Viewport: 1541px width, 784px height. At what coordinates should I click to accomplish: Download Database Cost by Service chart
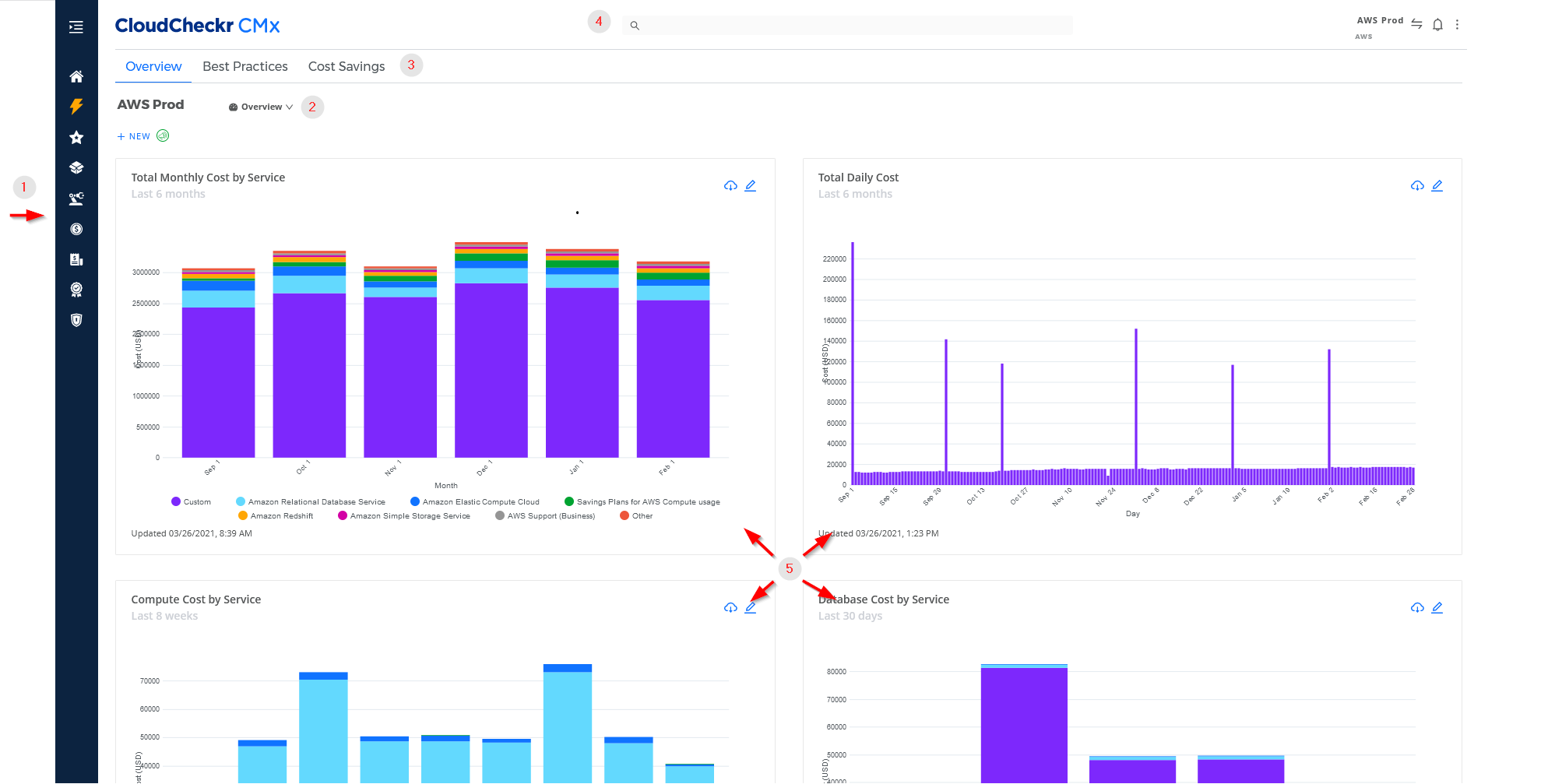pos(1417,607)
